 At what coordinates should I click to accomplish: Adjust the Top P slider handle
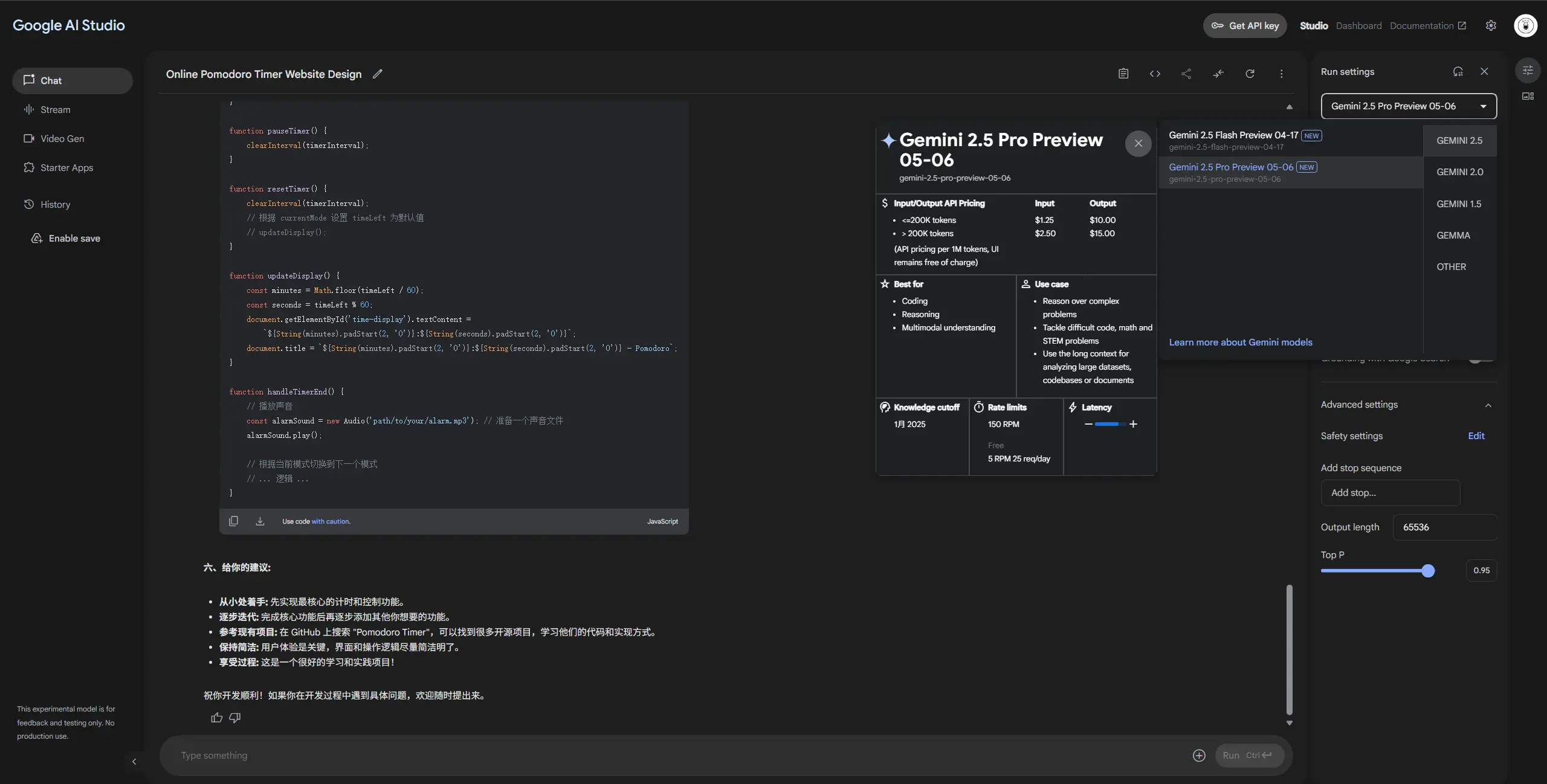coord(1428,571)
